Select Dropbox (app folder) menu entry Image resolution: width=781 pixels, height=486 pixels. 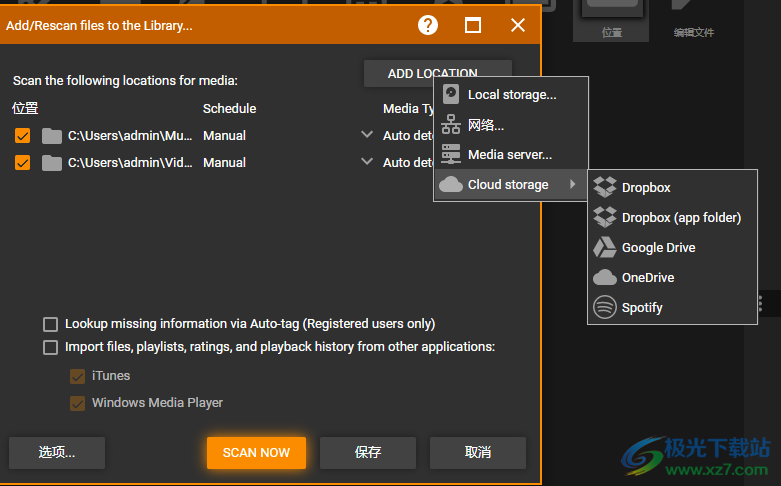pos(681,217)
